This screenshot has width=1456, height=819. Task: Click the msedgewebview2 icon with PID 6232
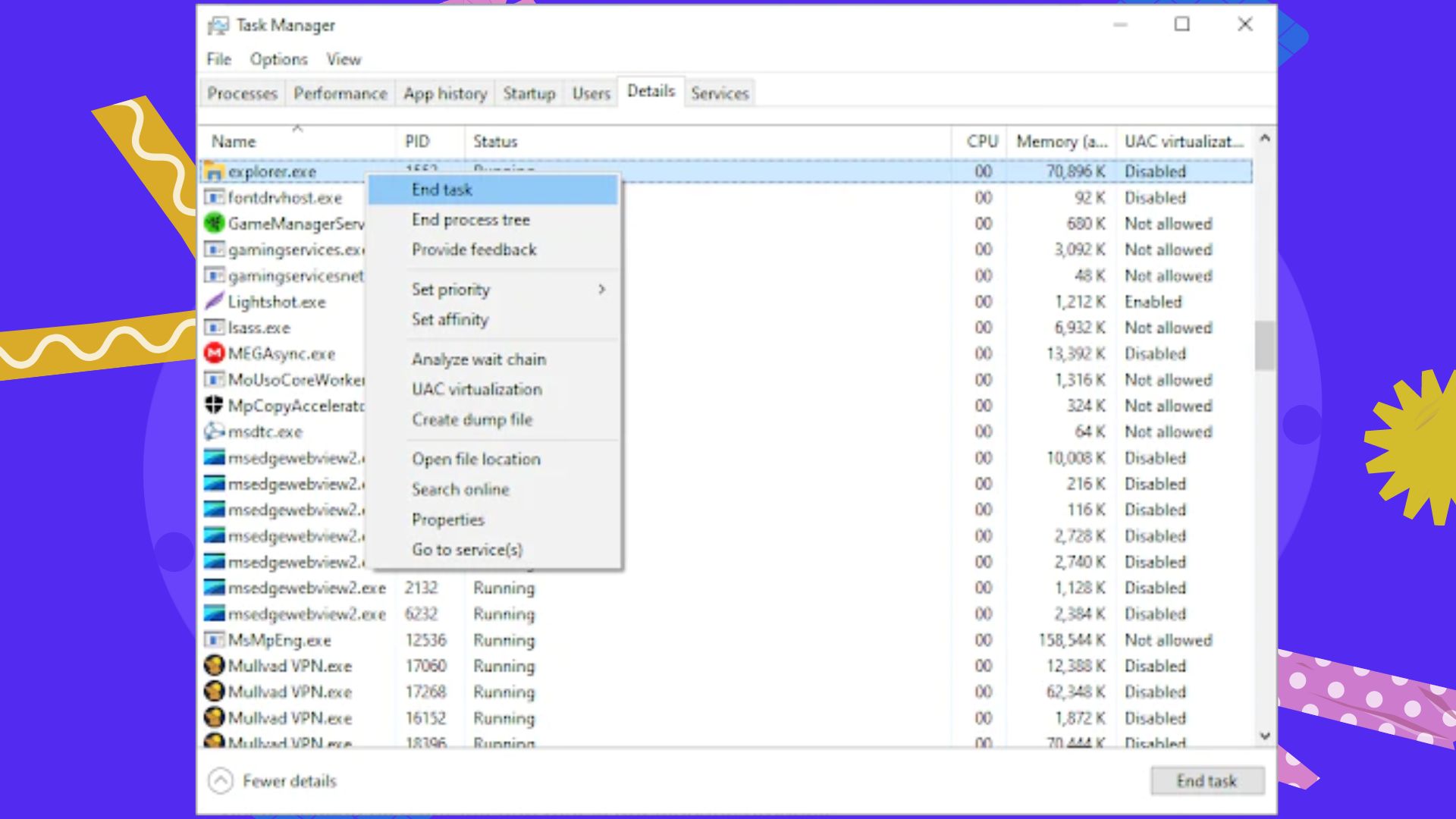point(215,613)
